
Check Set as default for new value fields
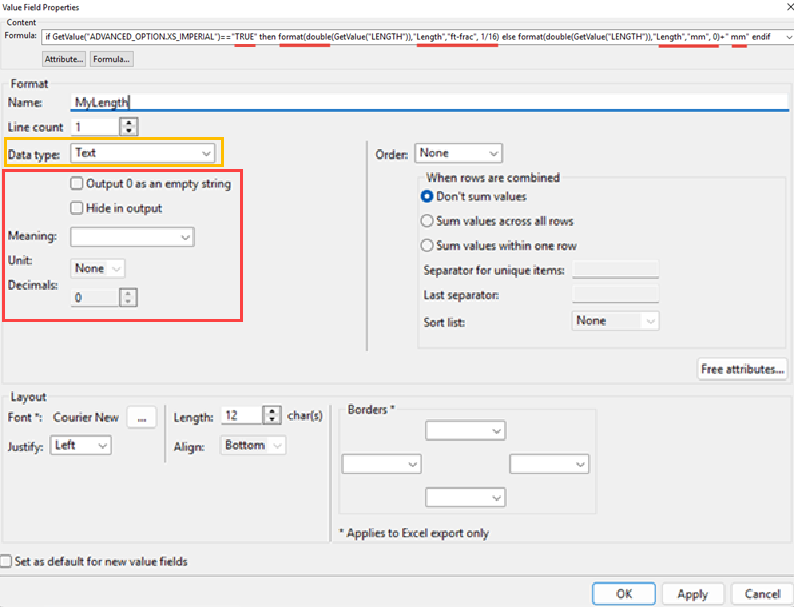(x=8, y=562)
